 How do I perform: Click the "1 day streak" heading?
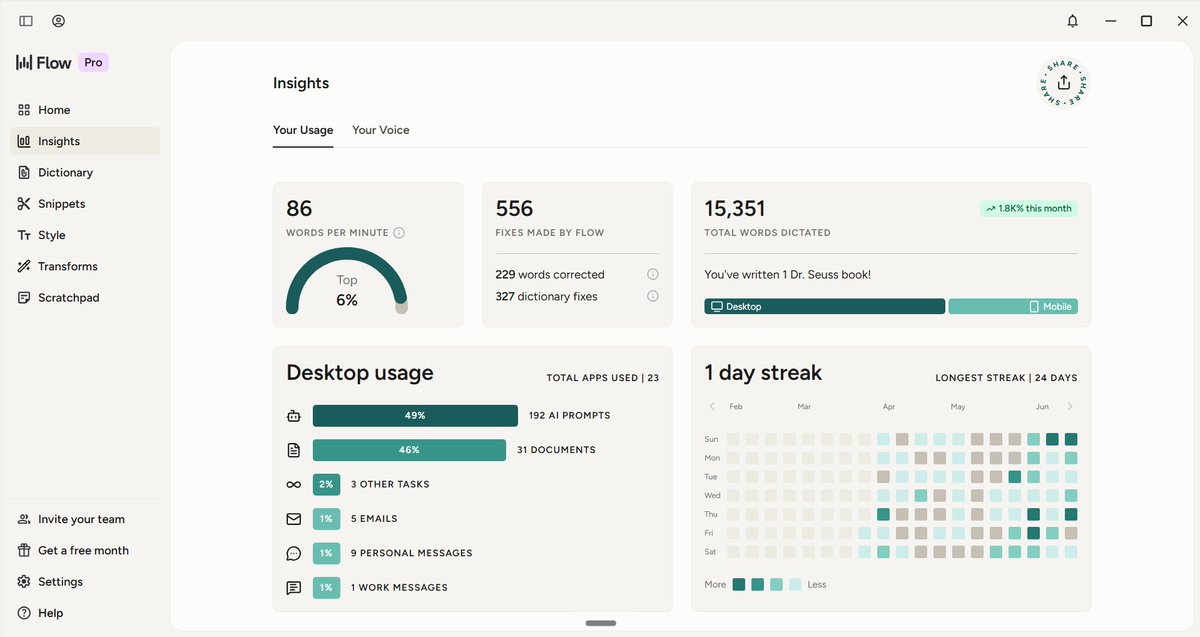point(763,373)
